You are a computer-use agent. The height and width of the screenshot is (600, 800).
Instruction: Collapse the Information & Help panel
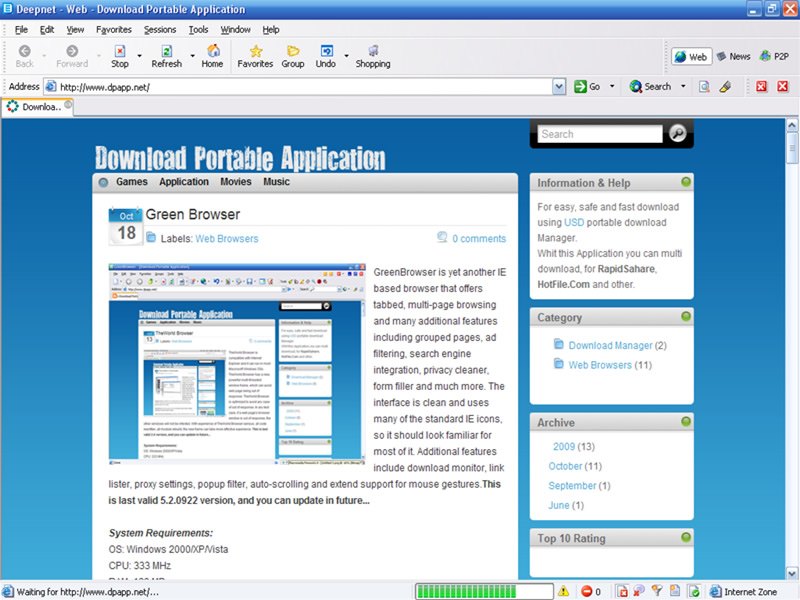click(x=686, y=182)
